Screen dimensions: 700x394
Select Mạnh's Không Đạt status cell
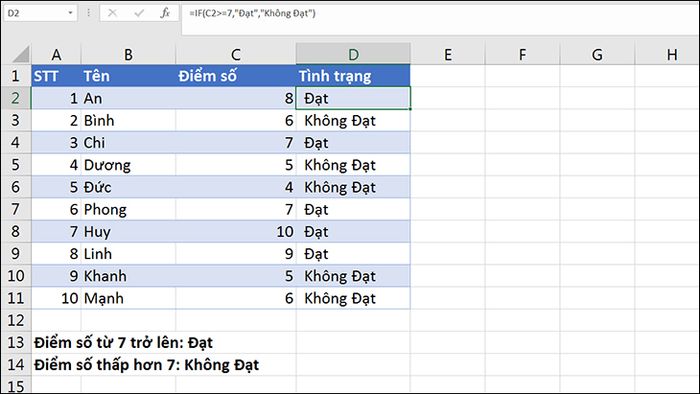coord(353,298)
